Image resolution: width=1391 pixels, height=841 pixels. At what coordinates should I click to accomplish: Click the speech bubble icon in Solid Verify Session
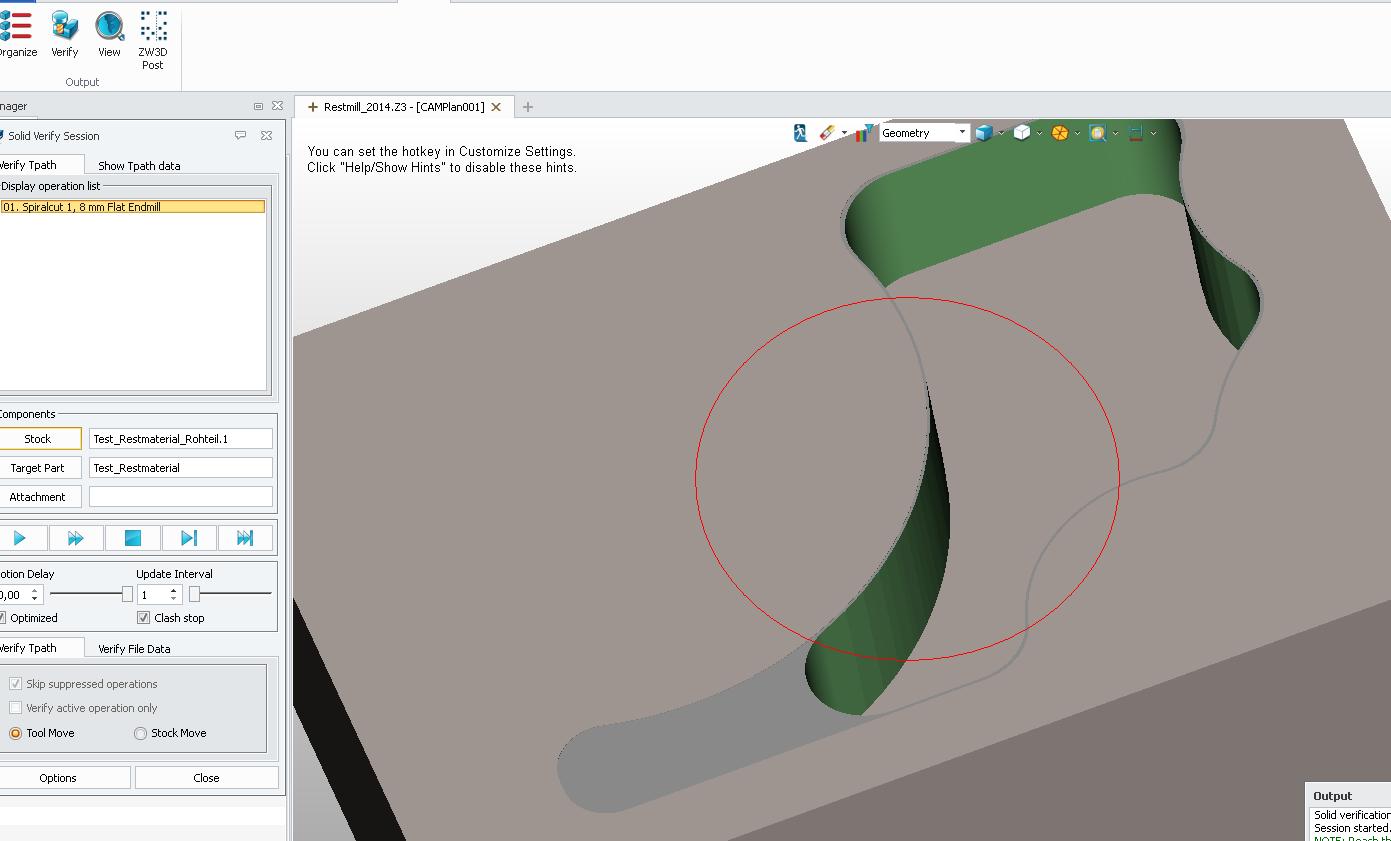pos(240,135)
